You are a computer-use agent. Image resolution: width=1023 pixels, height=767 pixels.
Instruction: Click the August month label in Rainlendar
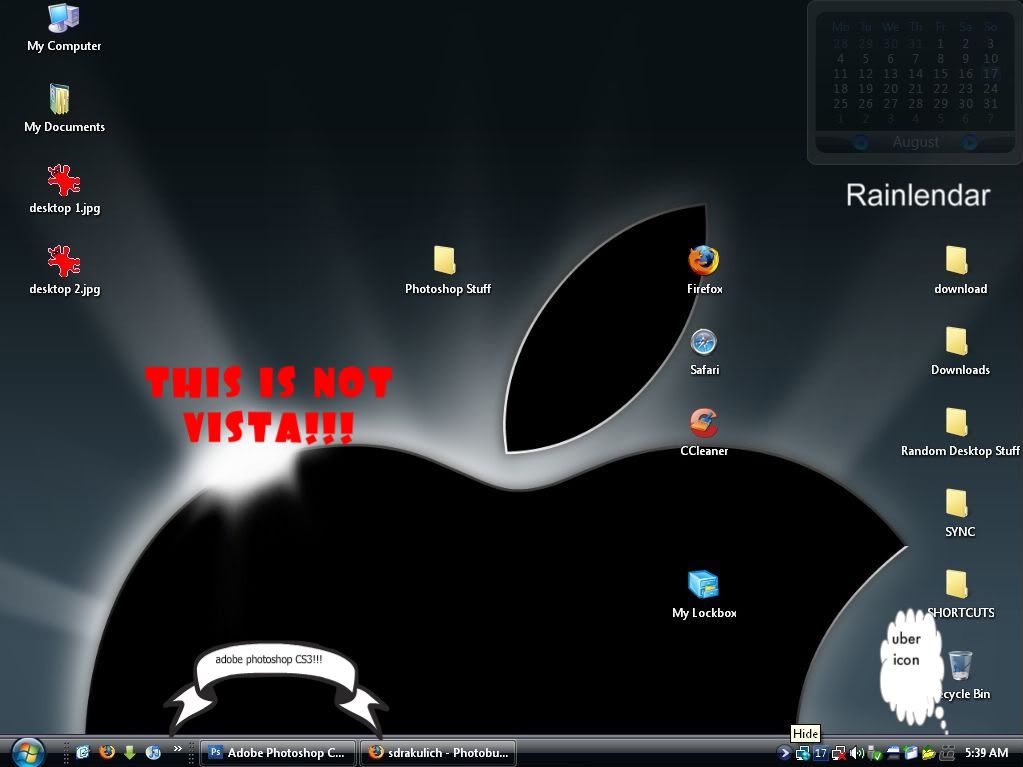pyautogui.click(x=915, y=142)
